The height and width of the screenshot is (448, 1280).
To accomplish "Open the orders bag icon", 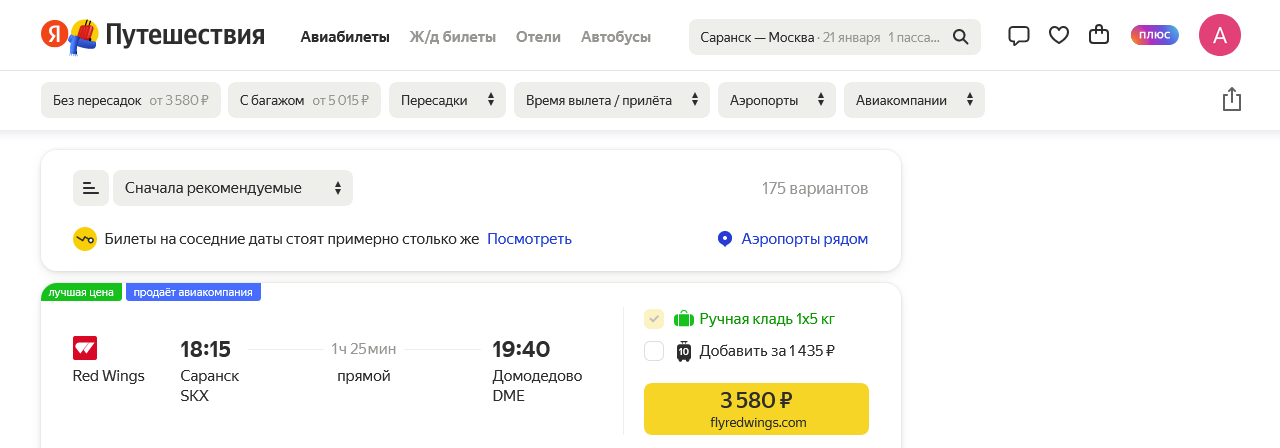I will tap(1099, 36).
